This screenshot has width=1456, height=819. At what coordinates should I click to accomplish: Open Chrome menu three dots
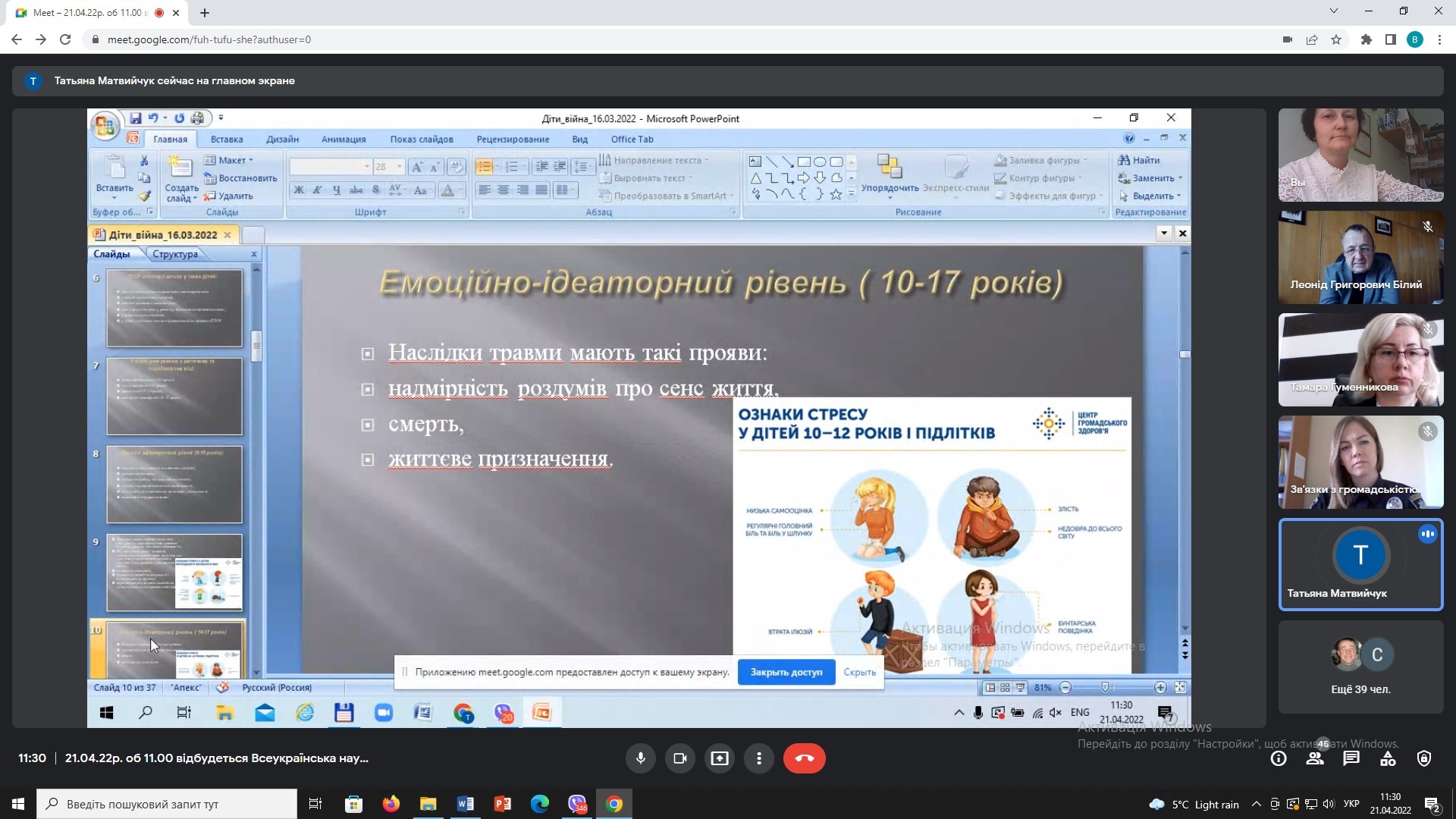(1439, 39)
